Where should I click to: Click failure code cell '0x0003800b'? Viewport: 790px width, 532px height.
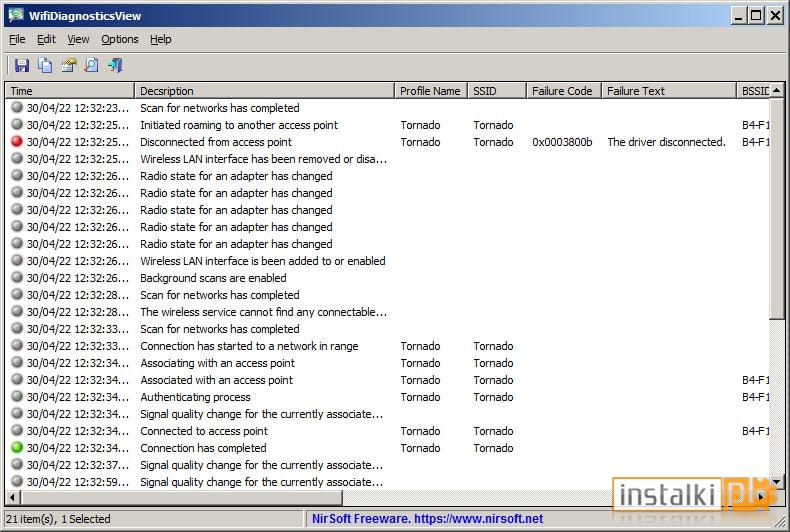click(x=562, y=142)
